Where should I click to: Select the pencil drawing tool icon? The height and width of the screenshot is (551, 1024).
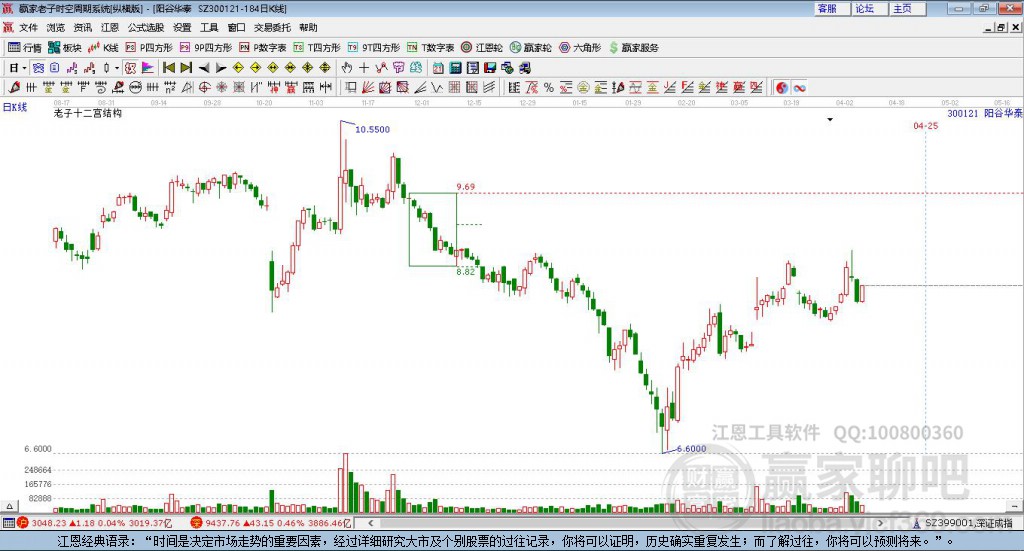coord(14,87)
